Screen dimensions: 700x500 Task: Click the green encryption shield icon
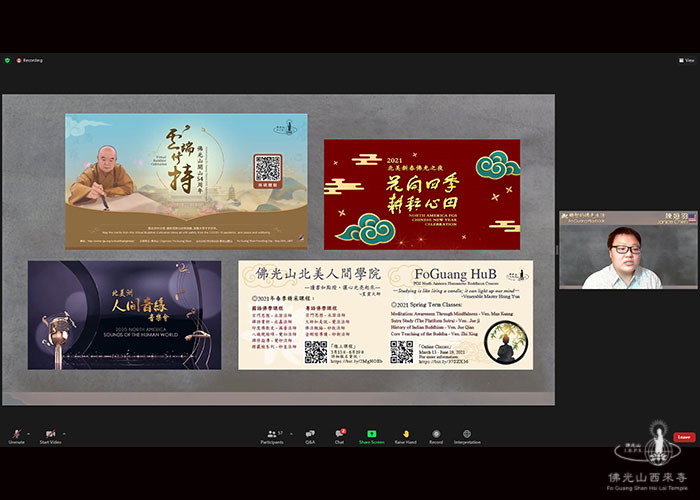(7, 60)
